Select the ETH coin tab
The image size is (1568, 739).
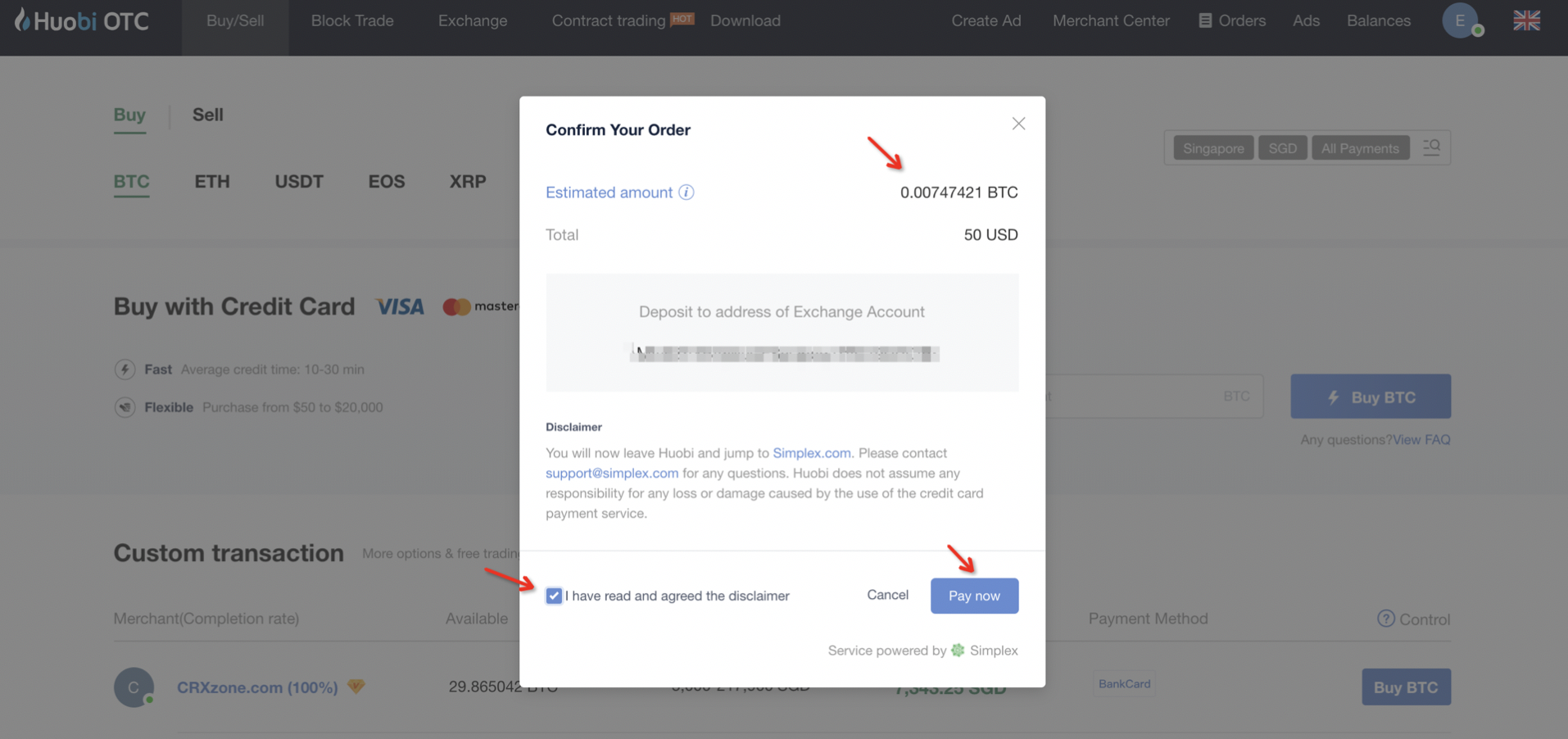212,181
